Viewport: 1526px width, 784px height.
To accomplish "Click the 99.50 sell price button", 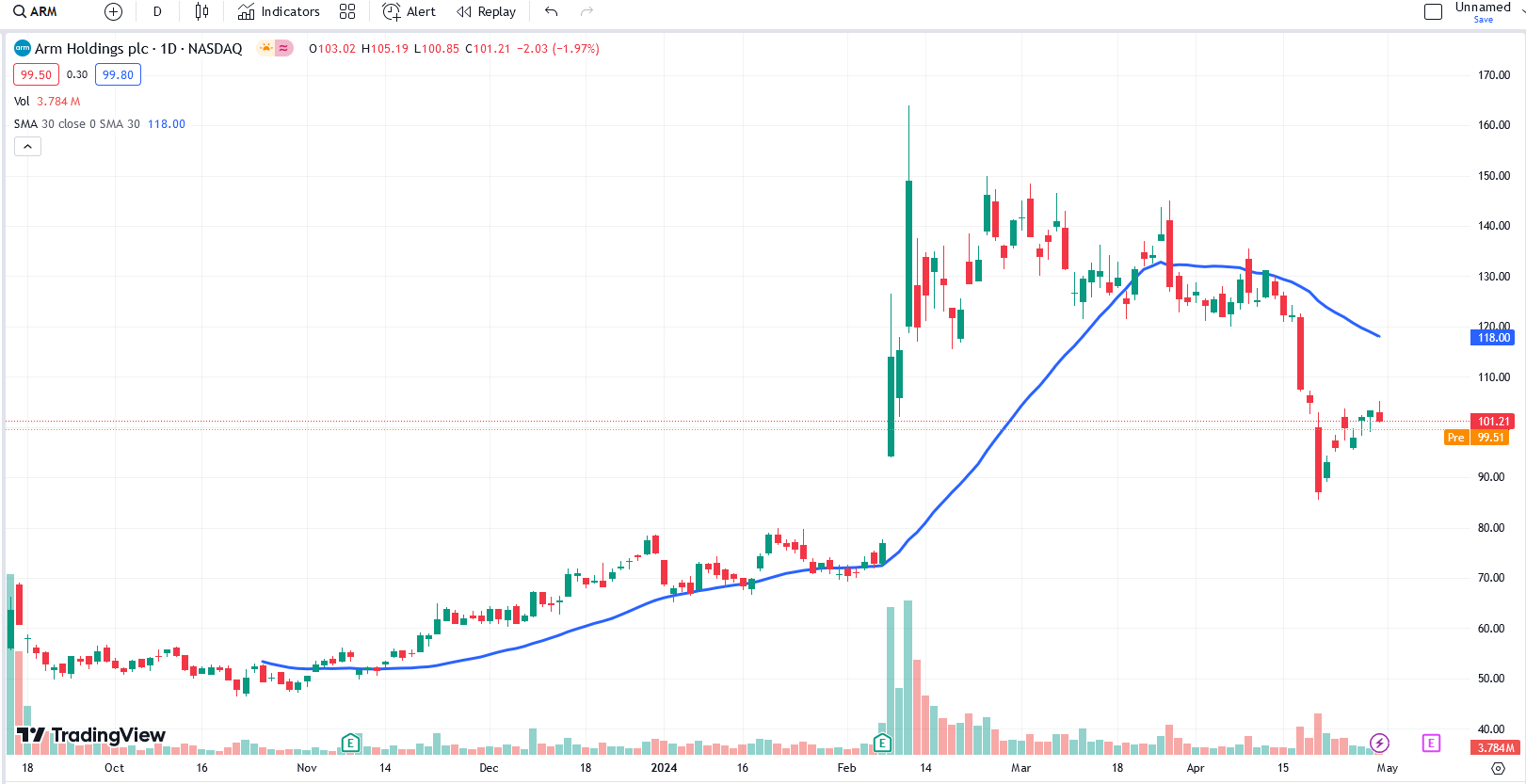I will [x=36, y=74].
